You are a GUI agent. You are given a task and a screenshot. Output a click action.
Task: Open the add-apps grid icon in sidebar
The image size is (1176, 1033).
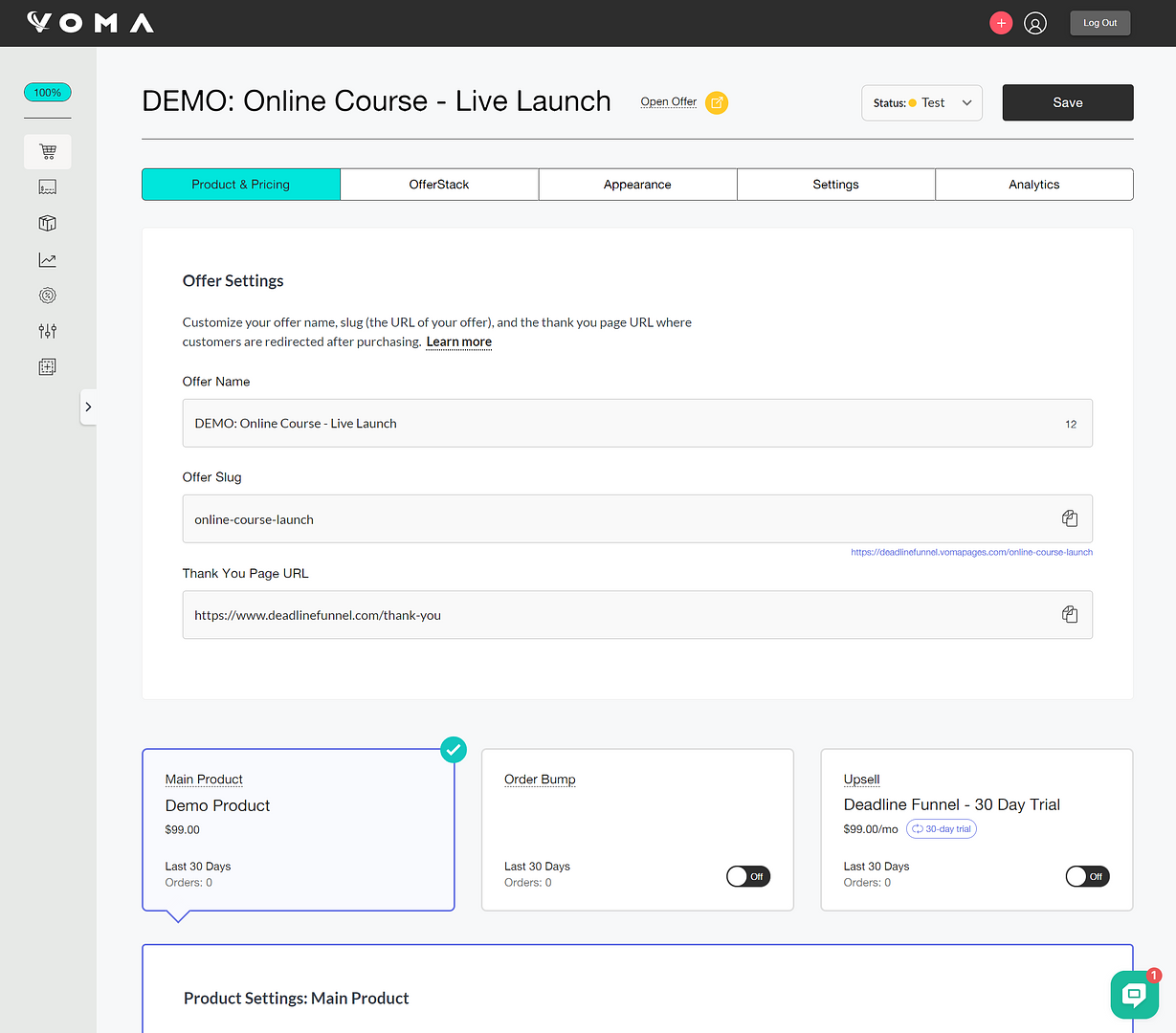tap(48, 366)
